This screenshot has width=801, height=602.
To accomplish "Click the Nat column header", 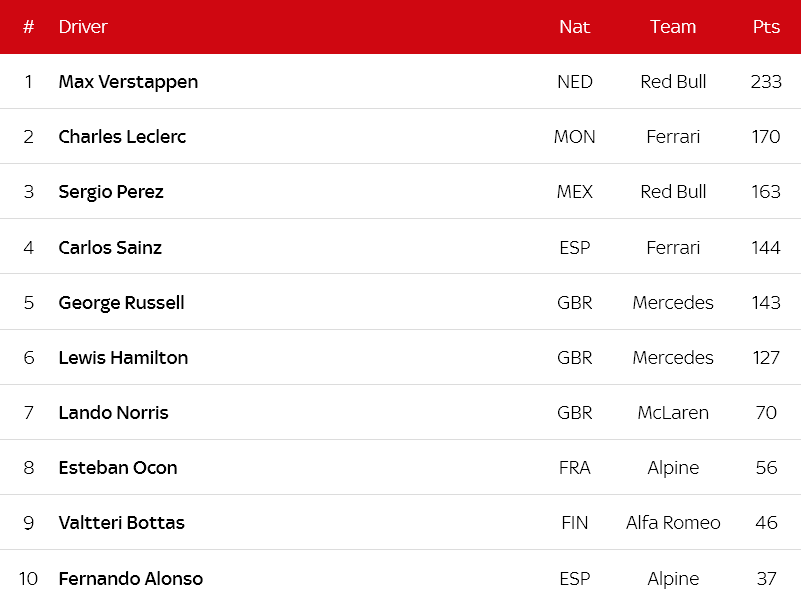I will click(x=575, y=27).
